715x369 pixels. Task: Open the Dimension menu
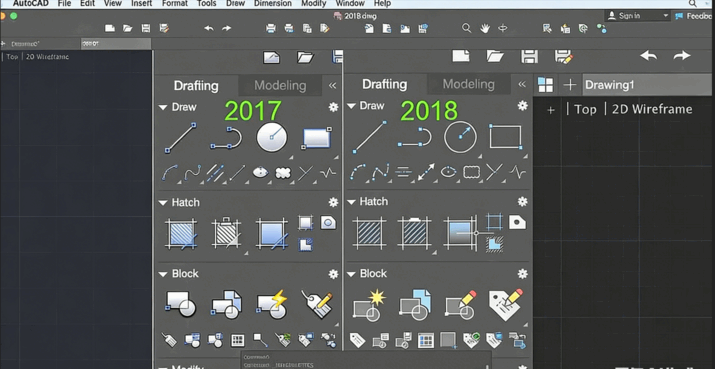click(272, 4)
